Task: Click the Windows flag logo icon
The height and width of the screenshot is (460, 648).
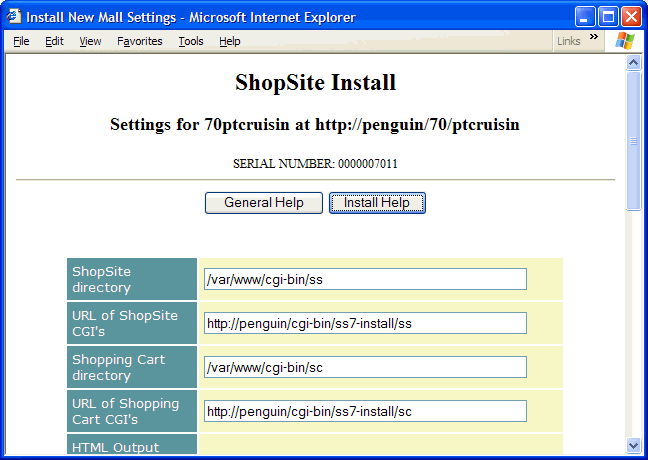Action: (625, 41)
